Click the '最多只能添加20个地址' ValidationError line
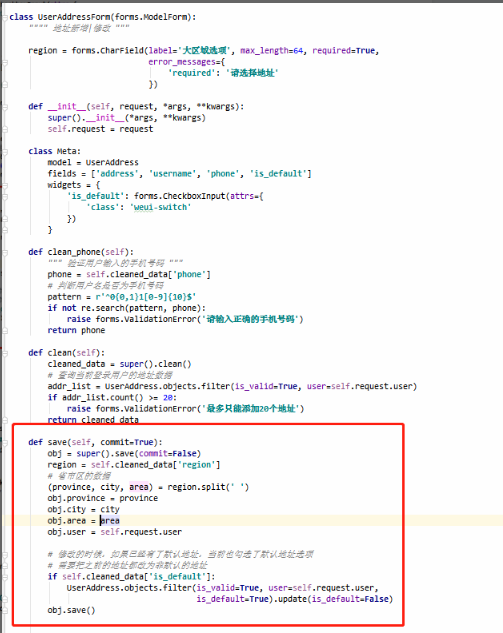Image resolution: width=503 pixels, height=633 pixels. coord(185,409)
